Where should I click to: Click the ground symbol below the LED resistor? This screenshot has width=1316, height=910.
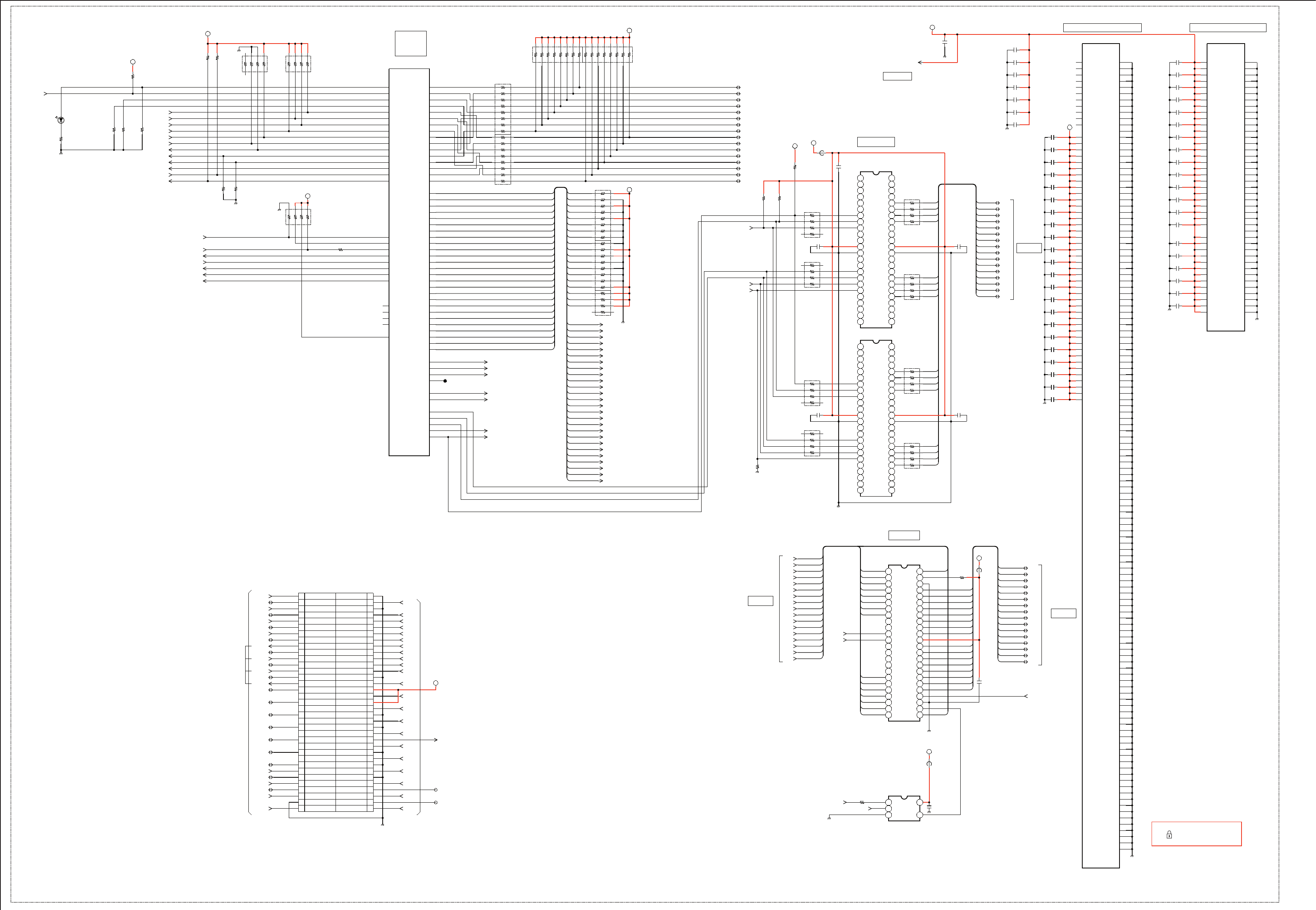click(61, 153)
